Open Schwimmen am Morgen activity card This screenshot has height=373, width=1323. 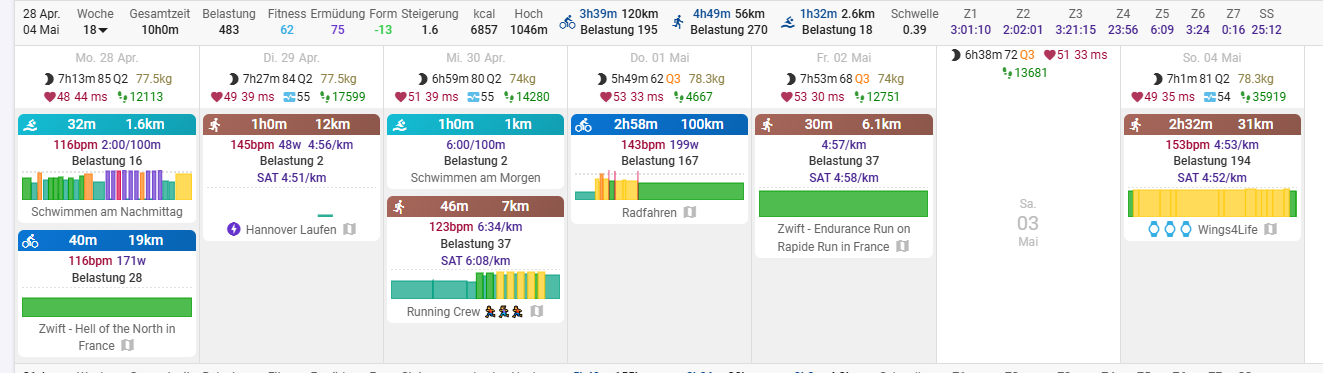pos(475,151)
